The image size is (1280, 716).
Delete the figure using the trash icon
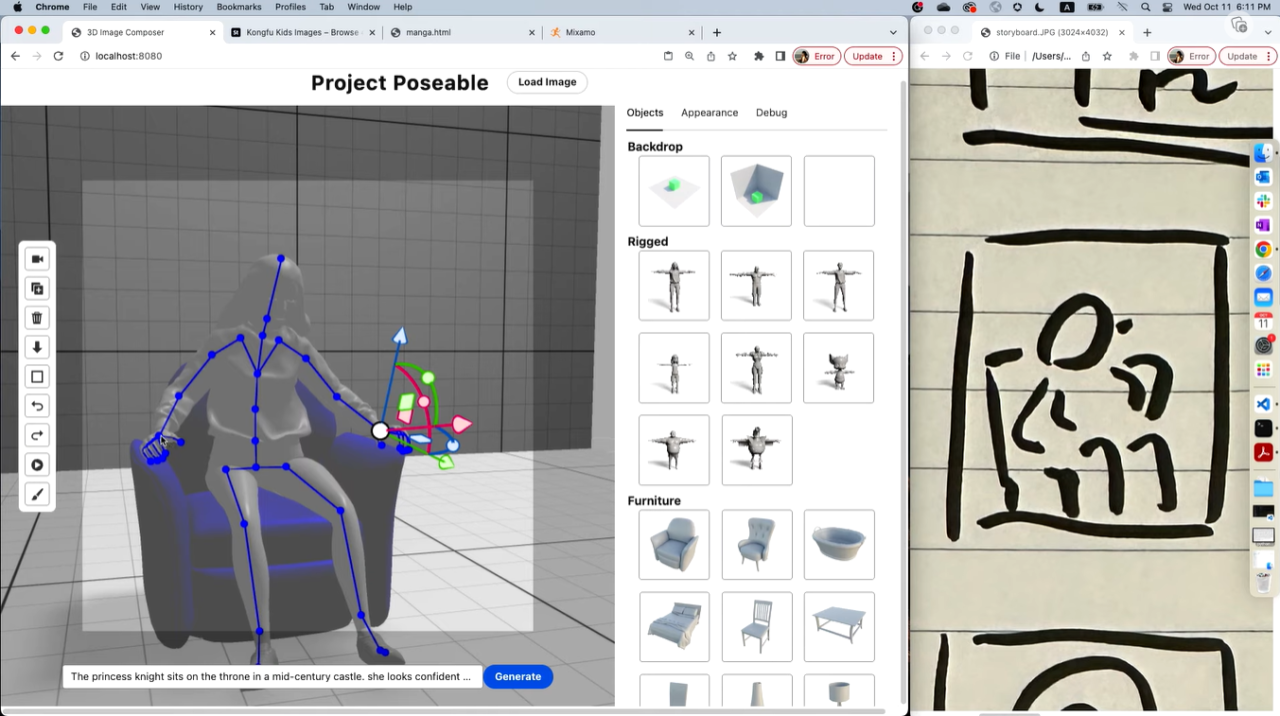pos(37,317)
